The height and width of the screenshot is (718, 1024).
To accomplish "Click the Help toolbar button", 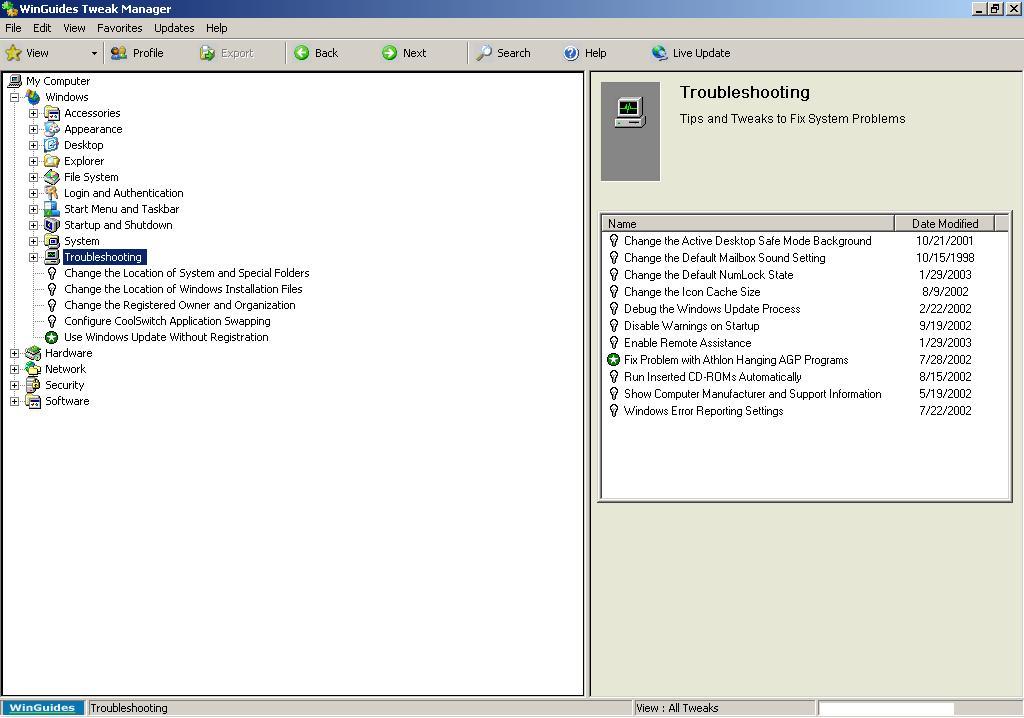I will point(585,53).
